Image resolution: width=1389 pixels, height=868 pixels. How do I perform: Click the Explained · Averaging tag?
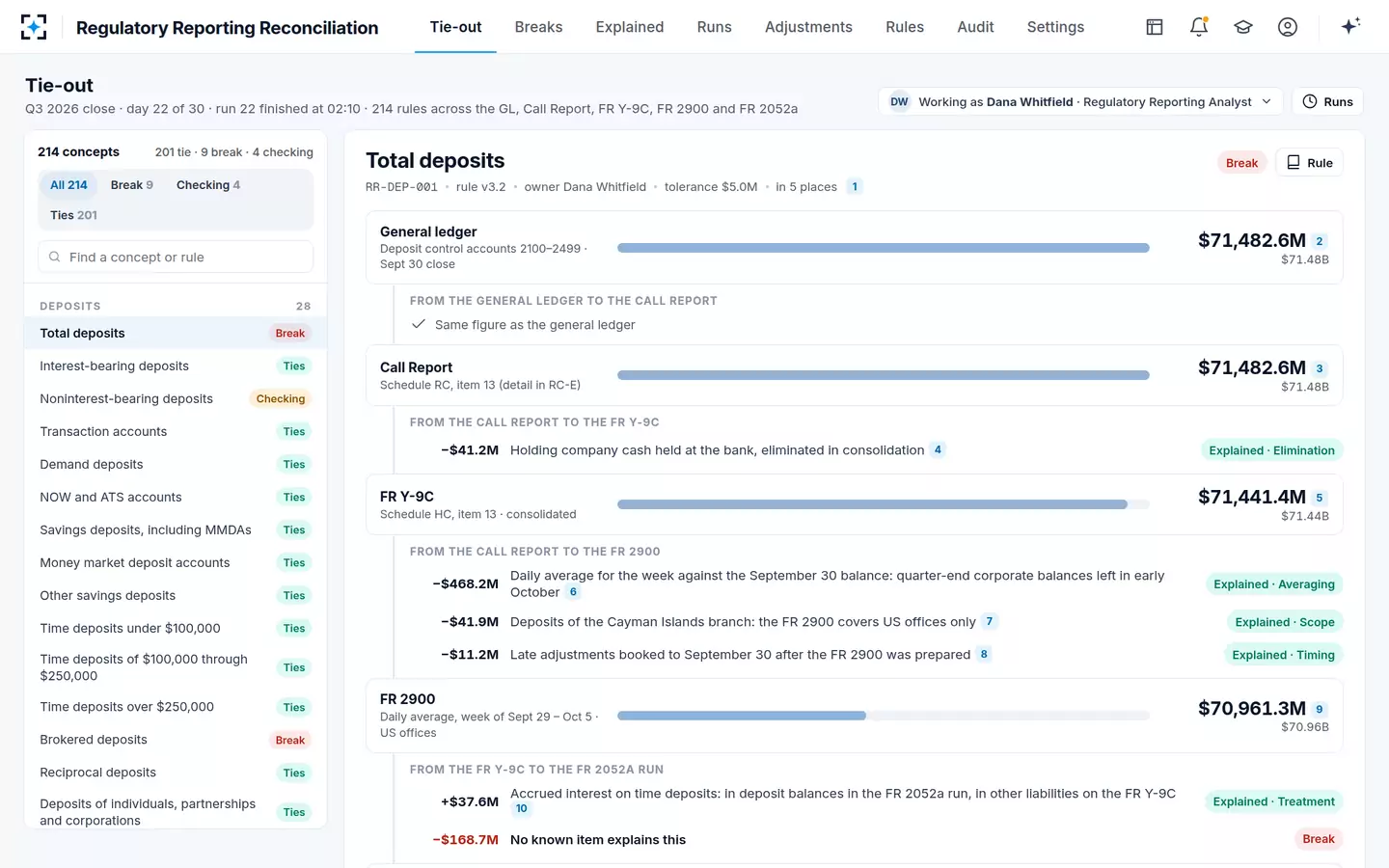pos(1273,584)
